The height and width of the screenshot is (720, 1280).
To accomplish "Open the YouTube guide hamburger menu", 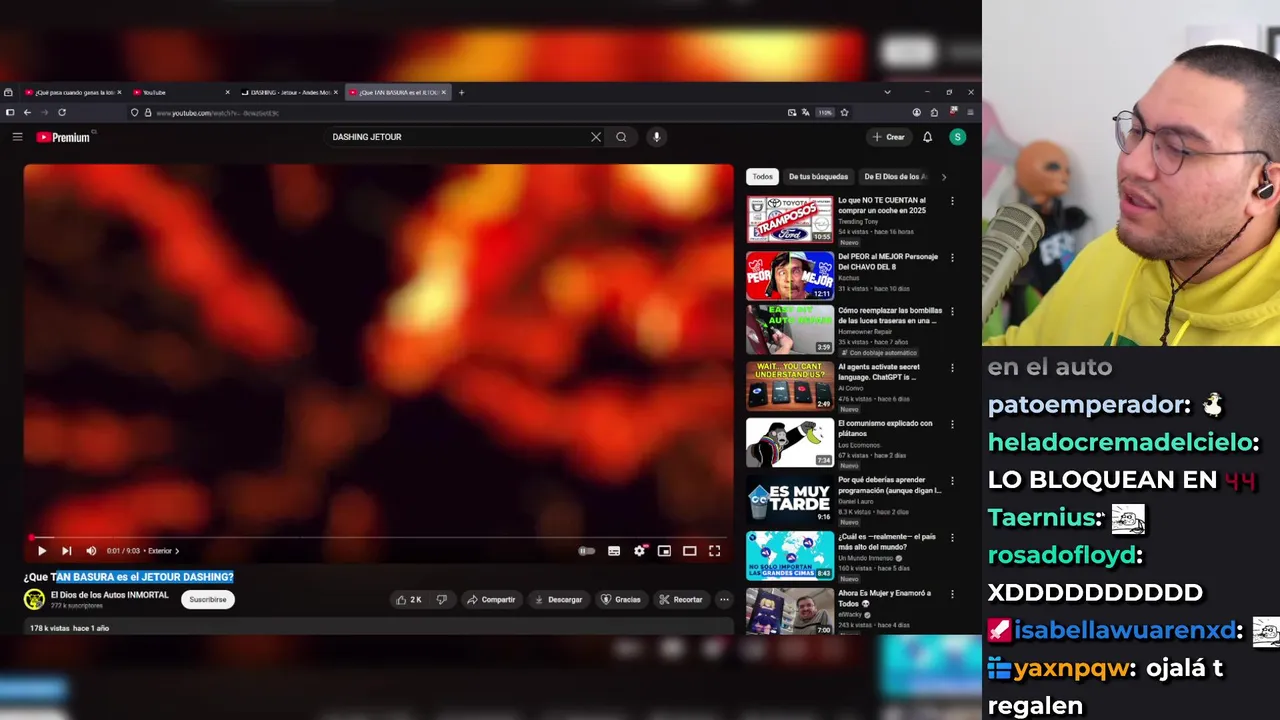I will (17, 137).
